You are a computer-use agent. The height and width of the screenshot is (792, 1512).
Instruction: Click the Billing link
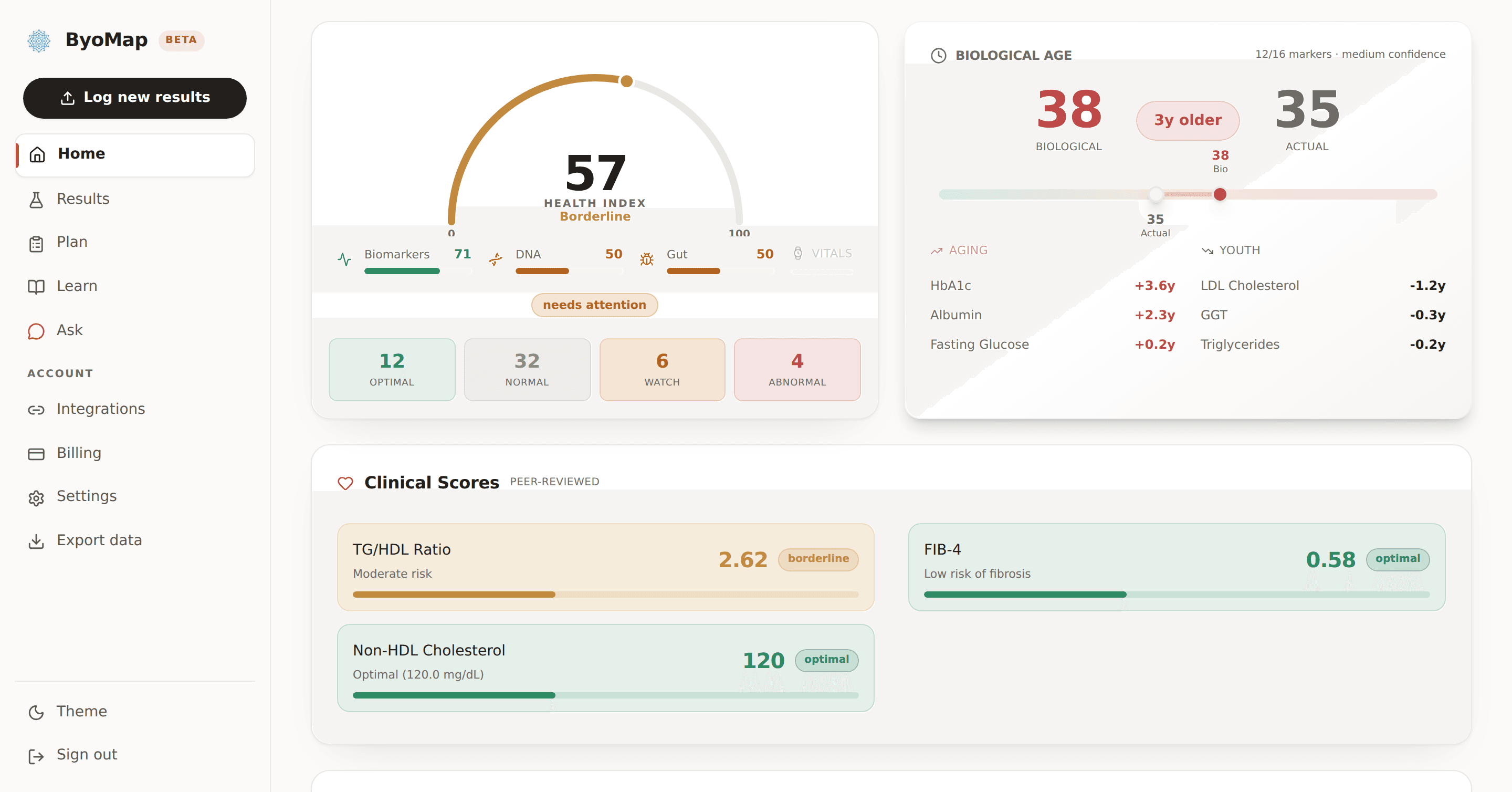pos(135,453)
